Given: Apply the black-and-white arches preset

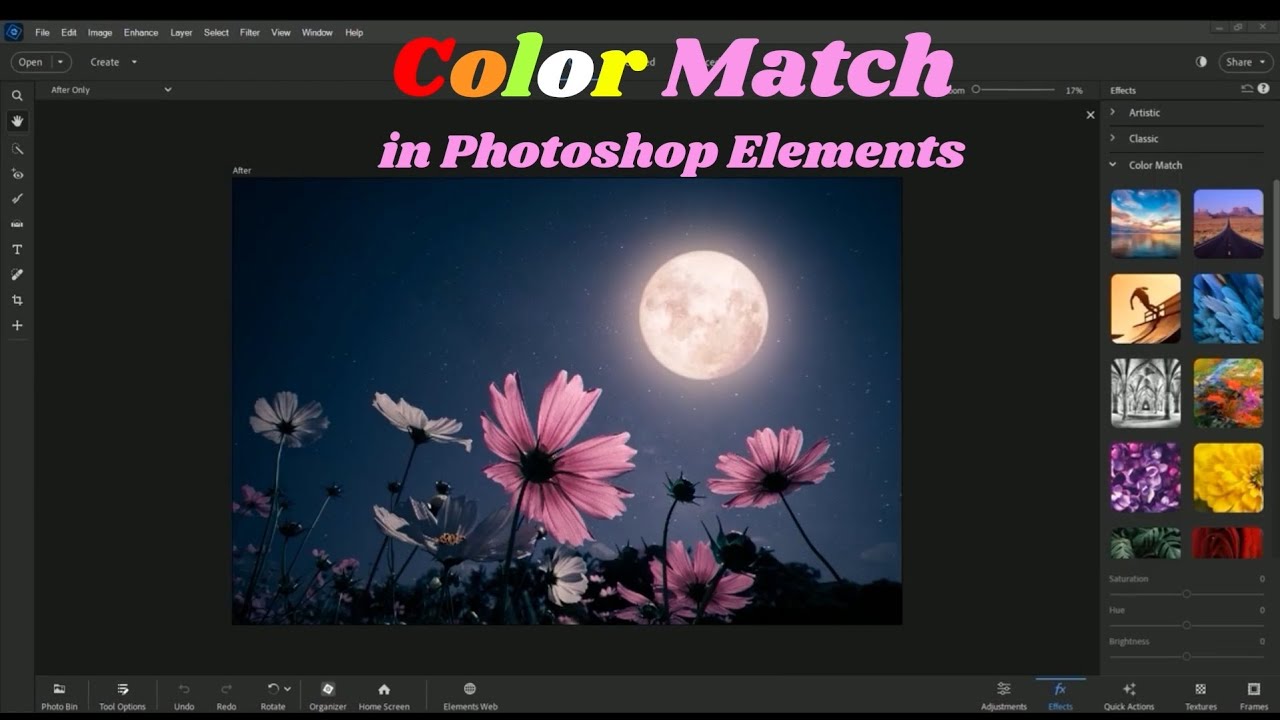Looking at the screenshot, I should tap(1145, 393).
